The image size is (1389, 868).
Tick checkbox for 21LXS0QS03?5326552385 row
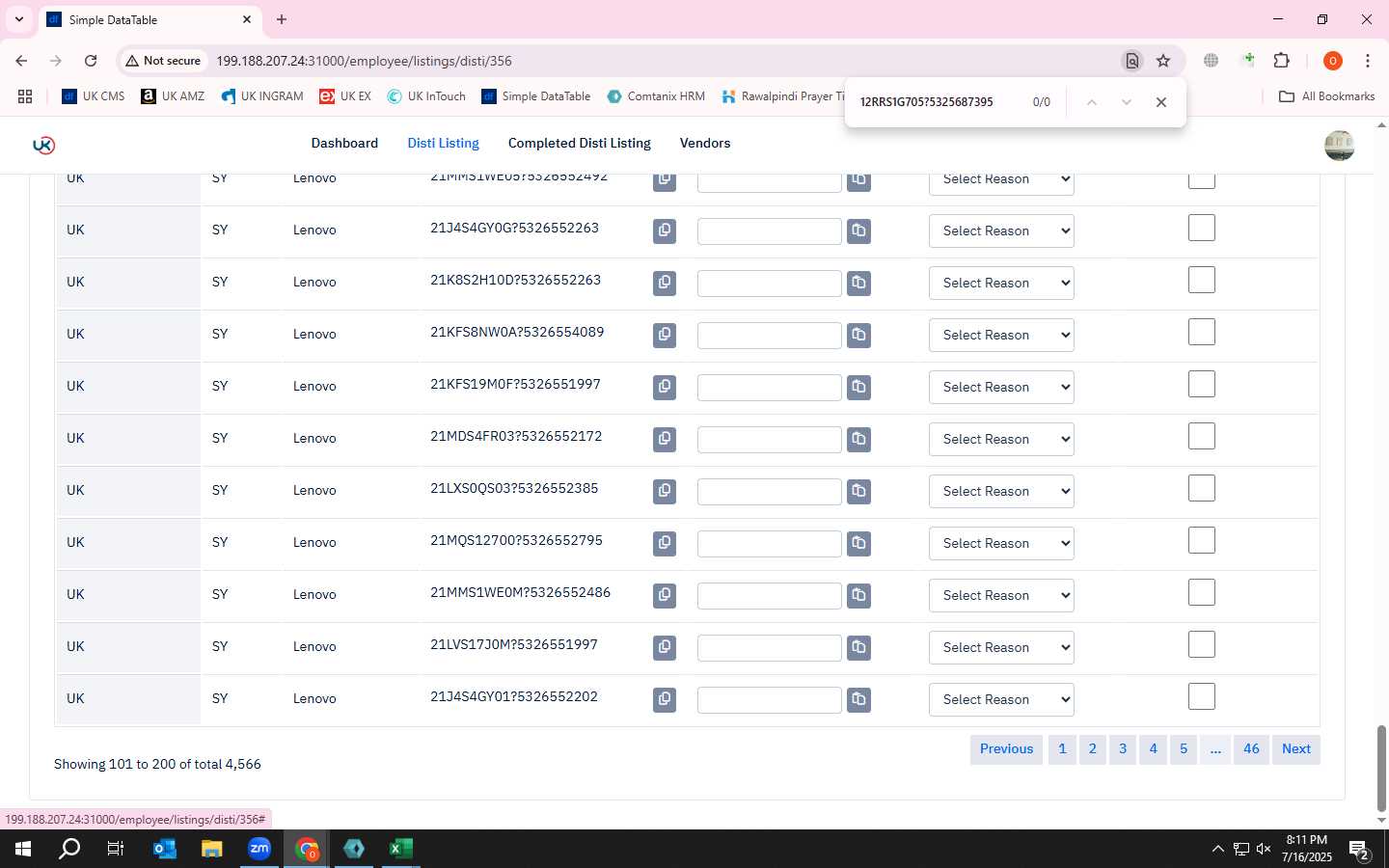click(1202, 489)
